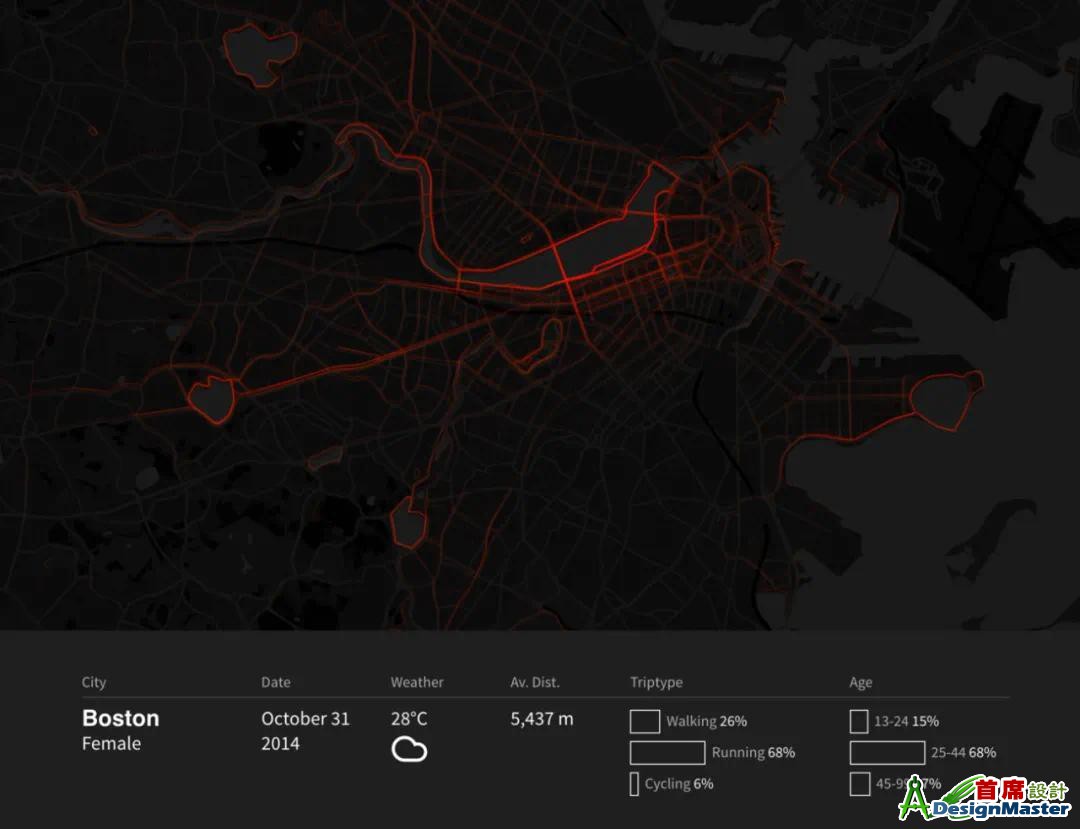Click the 25-44 68% age bar

(887, 753)
